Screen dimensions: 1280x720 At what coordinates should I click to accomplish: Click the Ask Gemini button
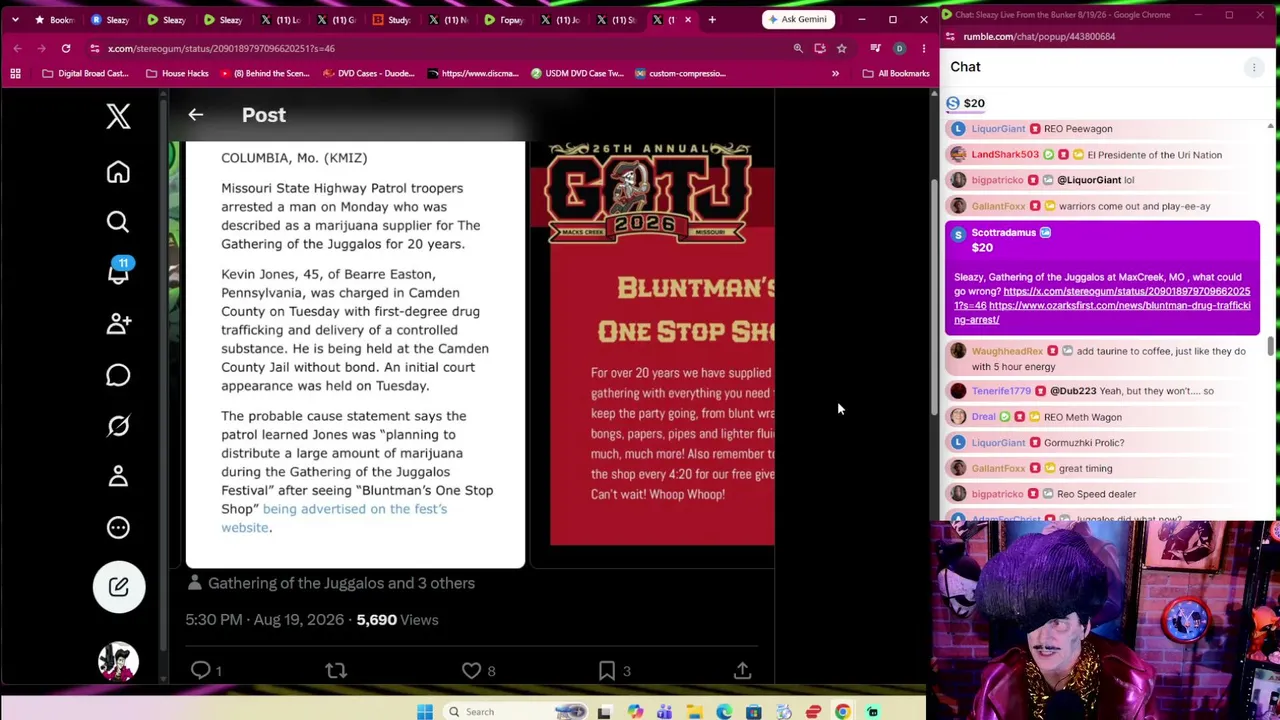[x=798, y=20]
